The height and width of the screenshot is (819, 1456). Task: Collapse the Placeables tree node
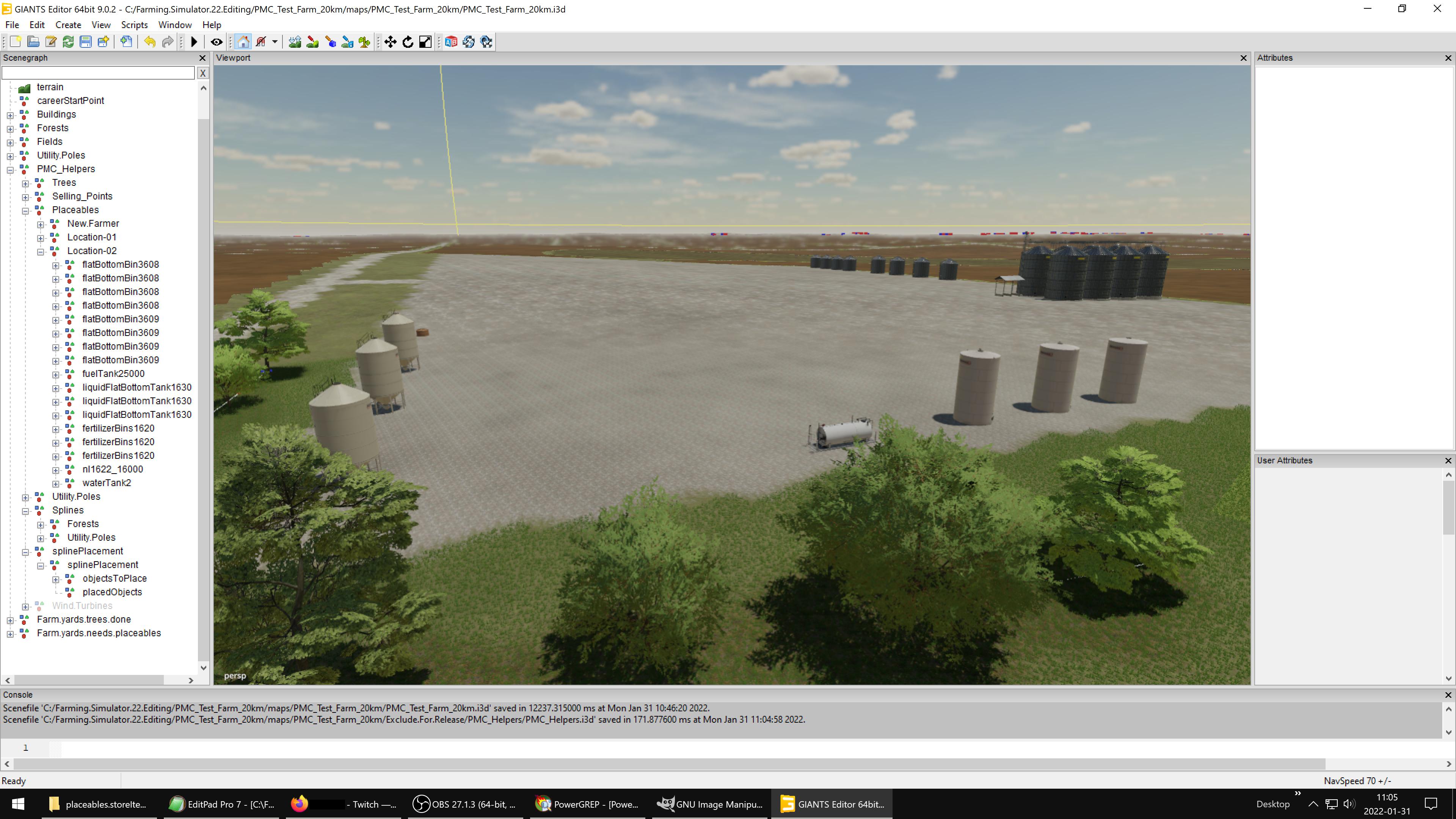[25, 211]
